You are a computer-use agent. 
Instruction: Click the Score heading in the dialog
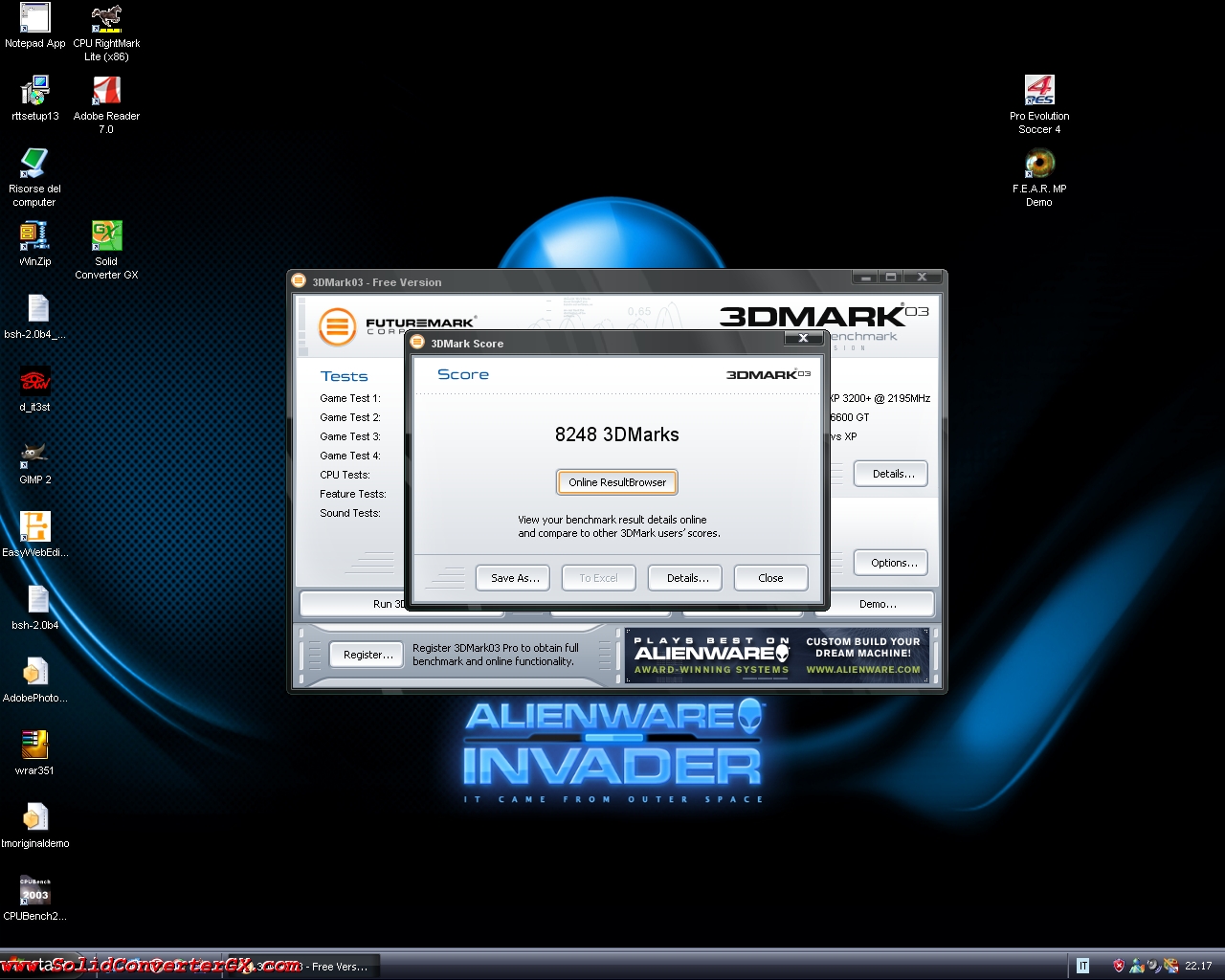[463, 374]
